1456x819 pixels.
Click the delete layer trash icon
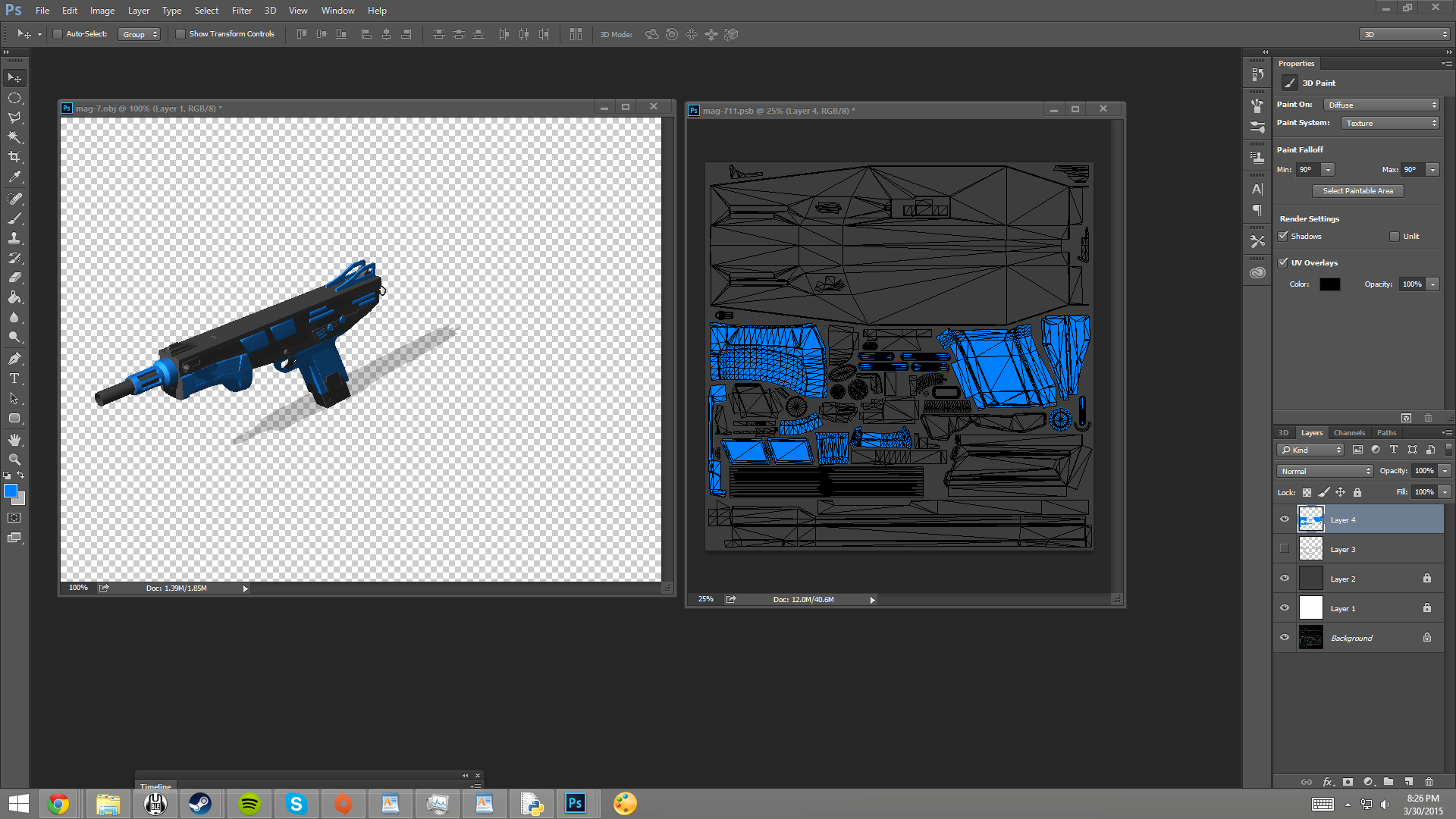[x=1429, y=781]
